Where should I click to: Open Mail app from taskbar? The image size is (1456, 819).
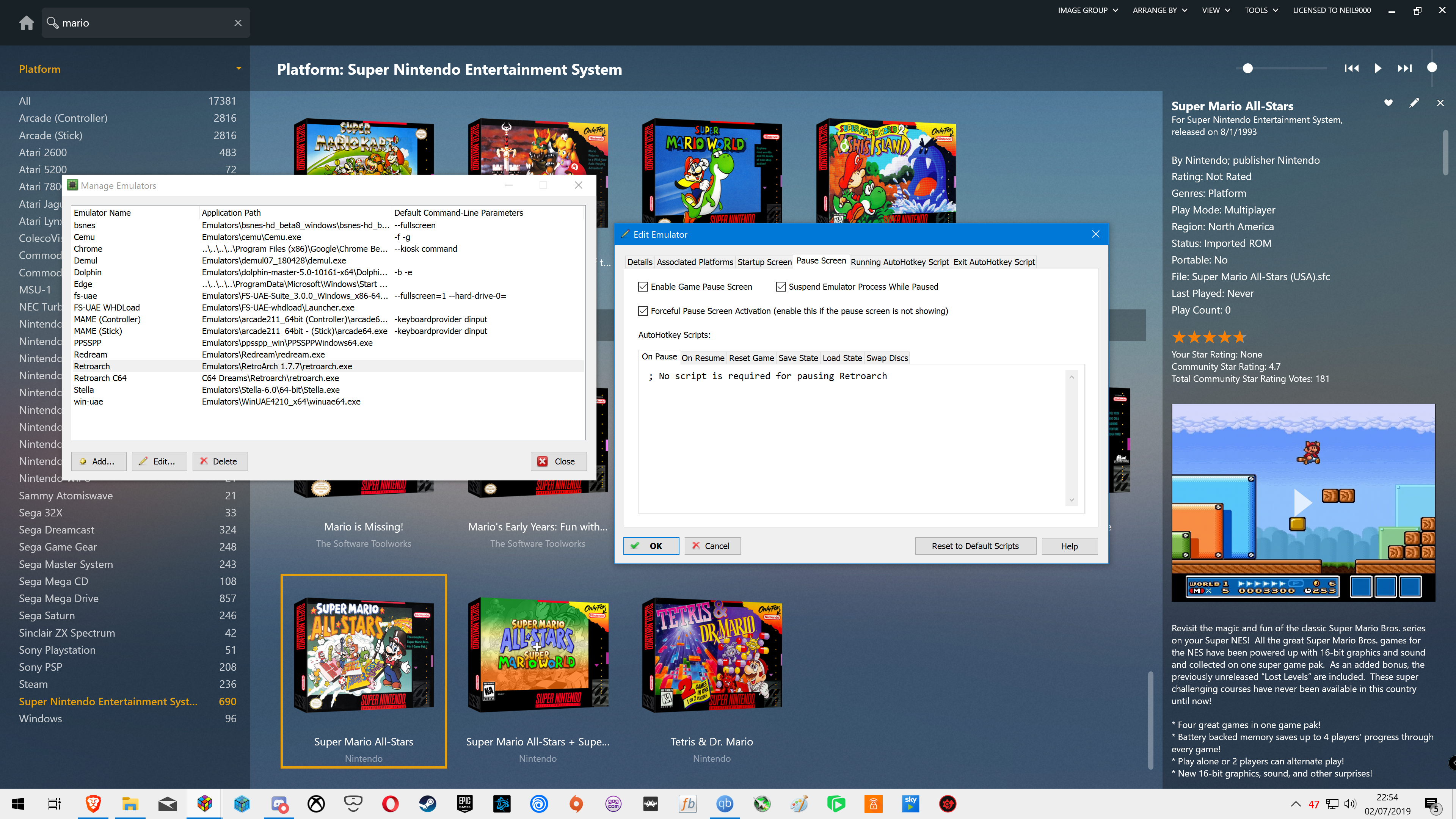[x=167, y=804]
